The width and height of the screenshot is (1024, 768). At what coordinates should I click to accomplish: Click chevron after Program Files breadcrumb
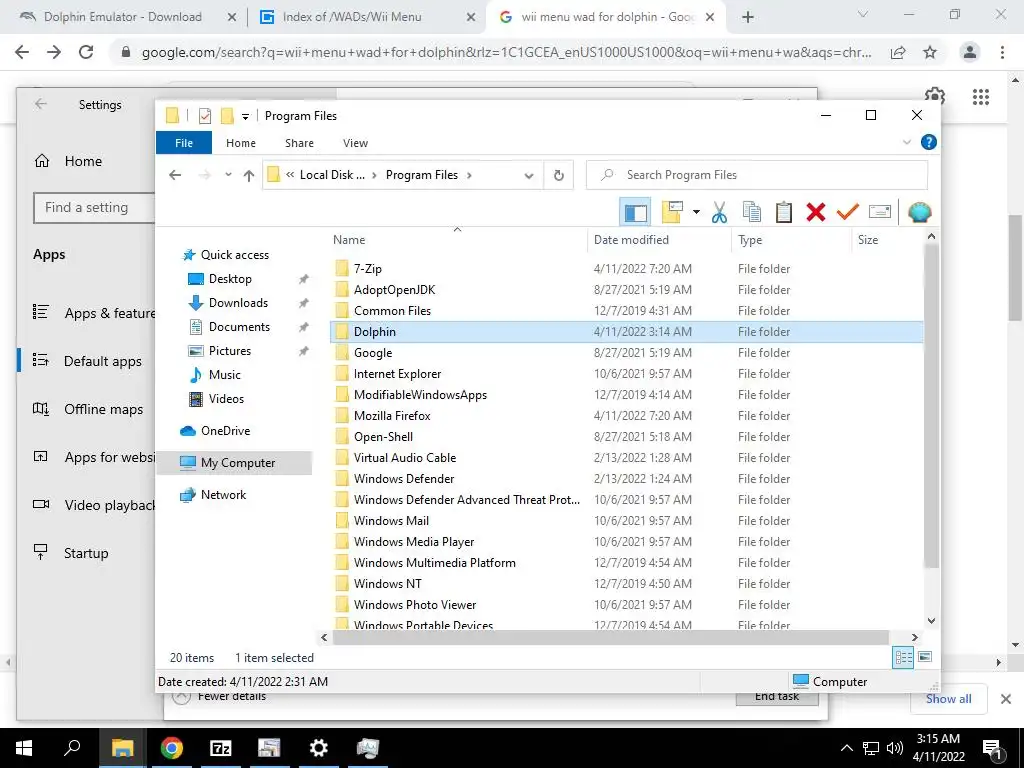click(469, 175)
